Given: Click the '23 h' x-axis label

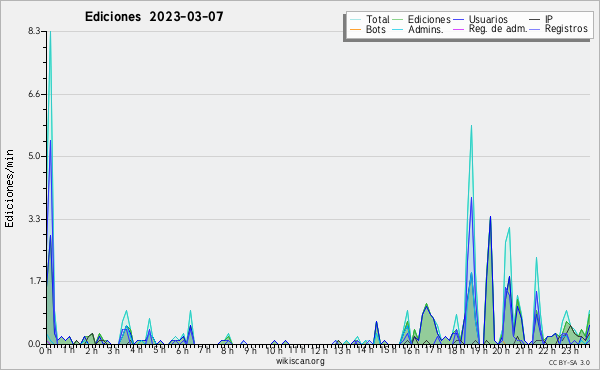Looking at the screenshot, I should tap(569, 351).
